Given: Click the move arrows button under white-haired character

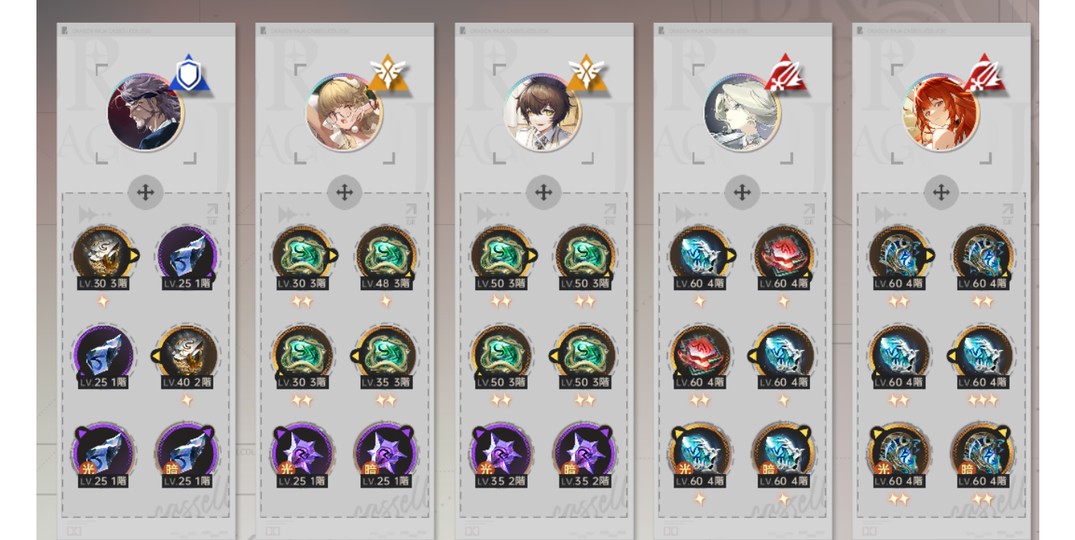Looking at the screenshot, I should 742,193.
